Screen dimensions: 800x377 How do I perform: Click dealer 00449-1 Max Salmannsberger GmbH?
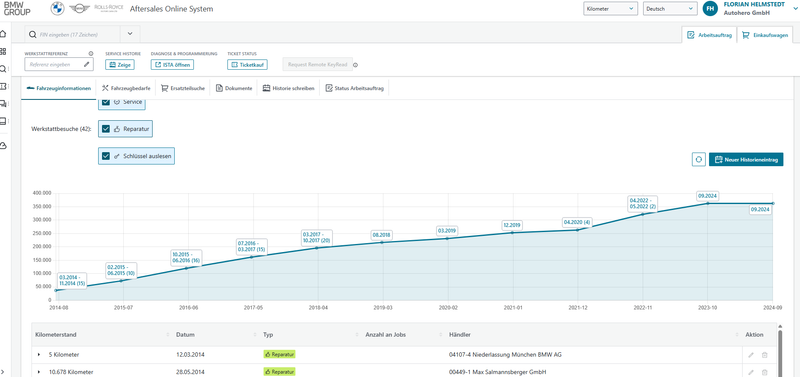click(497, 372)
